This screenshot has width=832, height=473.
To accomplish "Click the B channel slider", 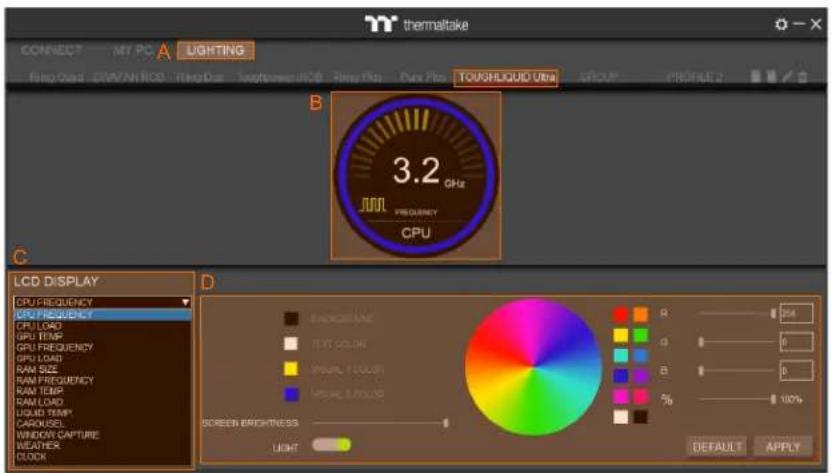I will [738, 371].
